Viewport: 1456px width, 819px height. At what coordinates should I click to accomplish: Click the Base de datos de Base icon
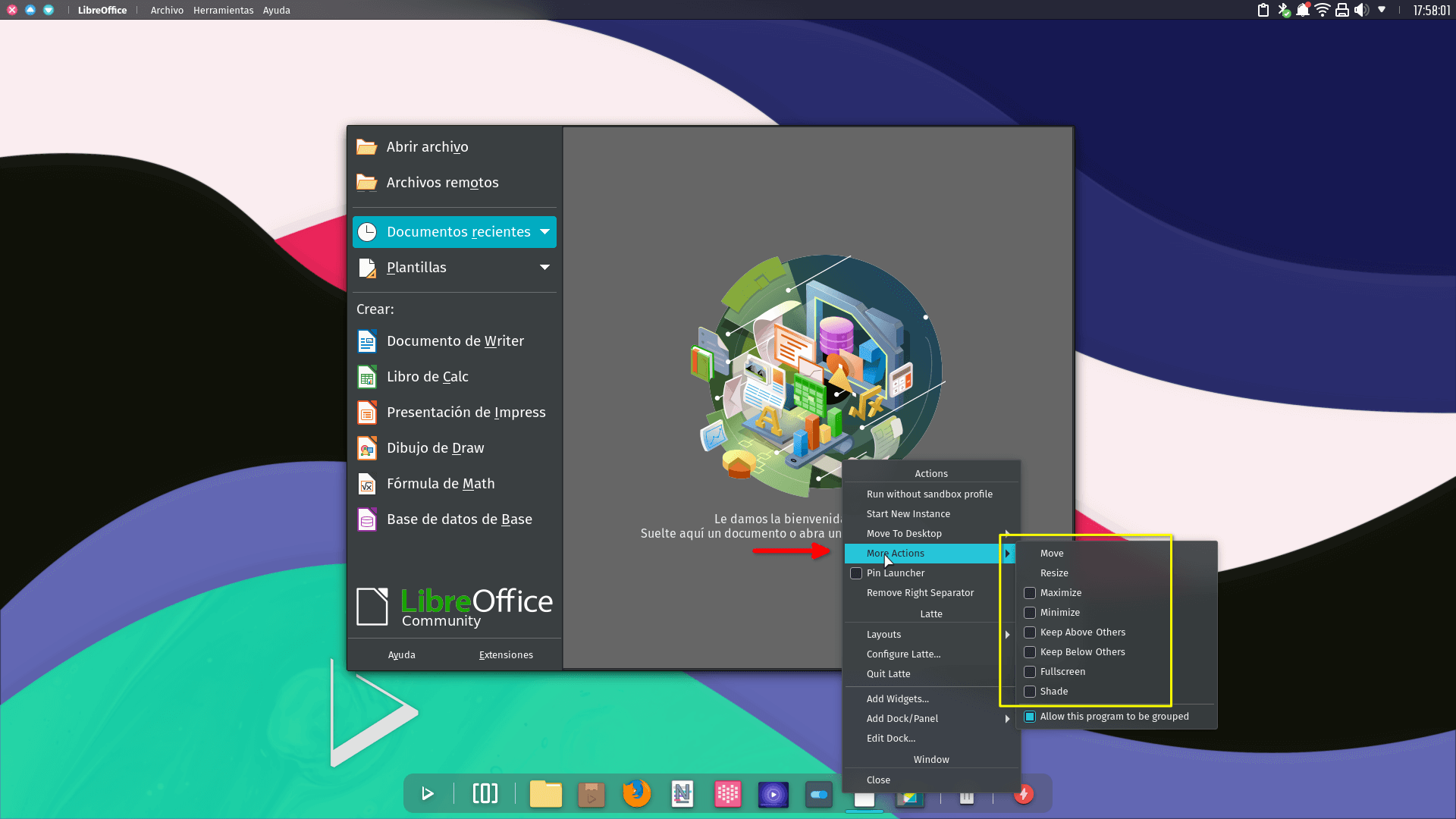point(366,519)
